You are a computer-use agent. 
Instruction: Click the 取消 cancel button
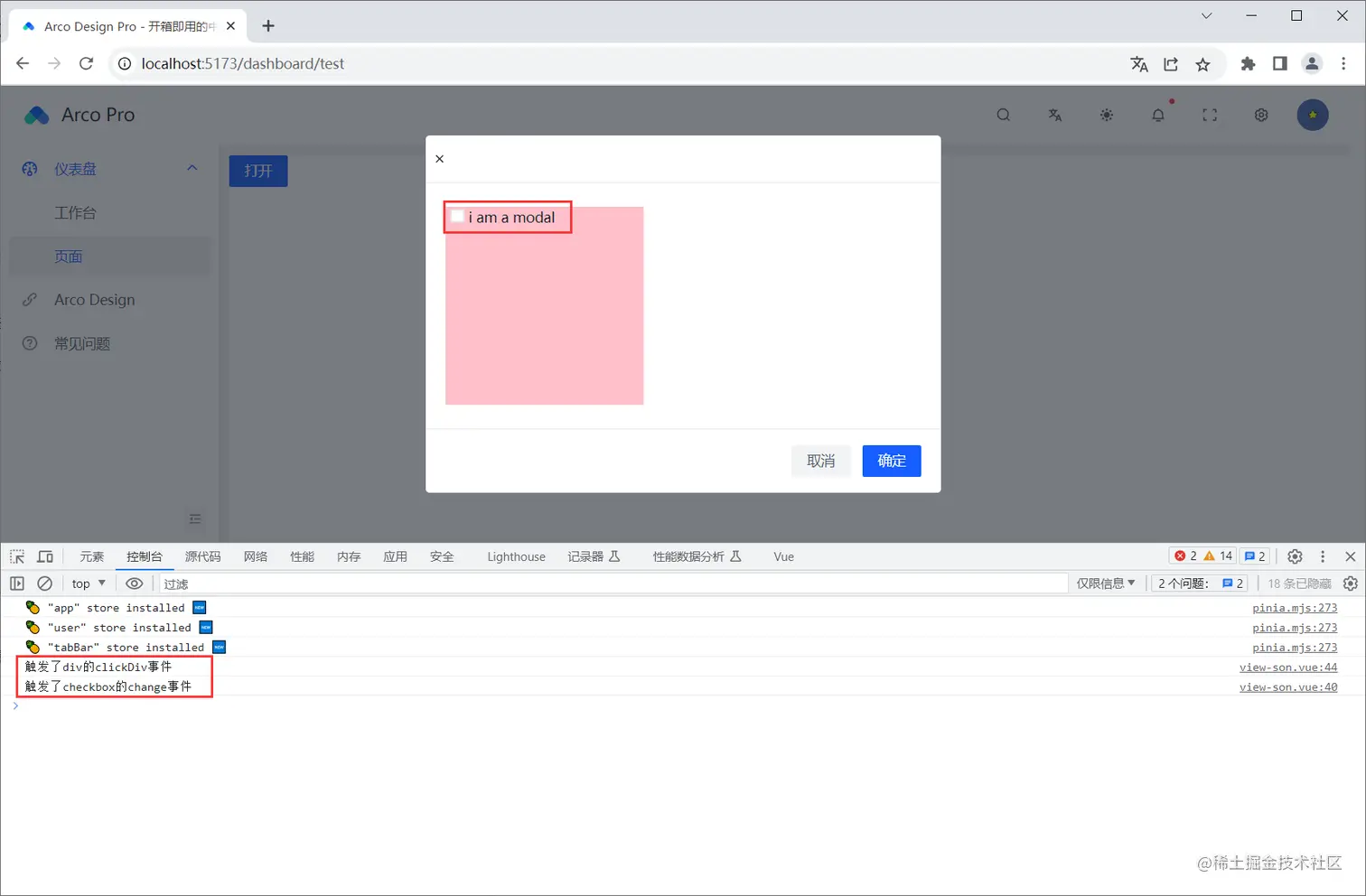(x=820, y=461)
